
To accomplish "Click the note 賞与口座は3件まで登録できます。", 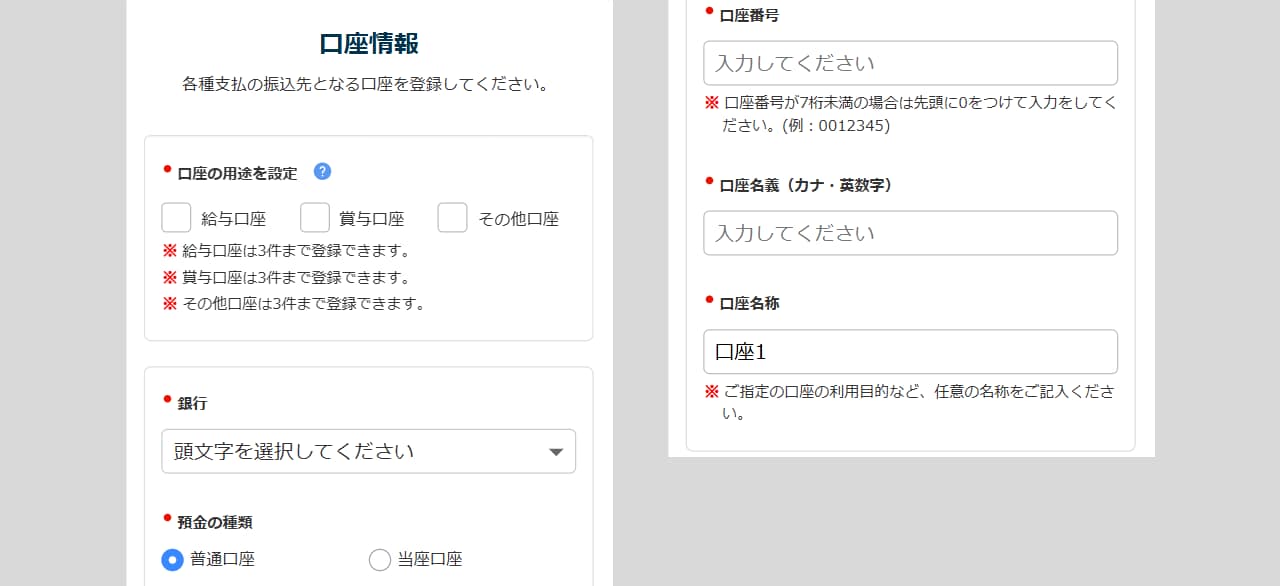I will pyautogui.click(x=295, y=277).
